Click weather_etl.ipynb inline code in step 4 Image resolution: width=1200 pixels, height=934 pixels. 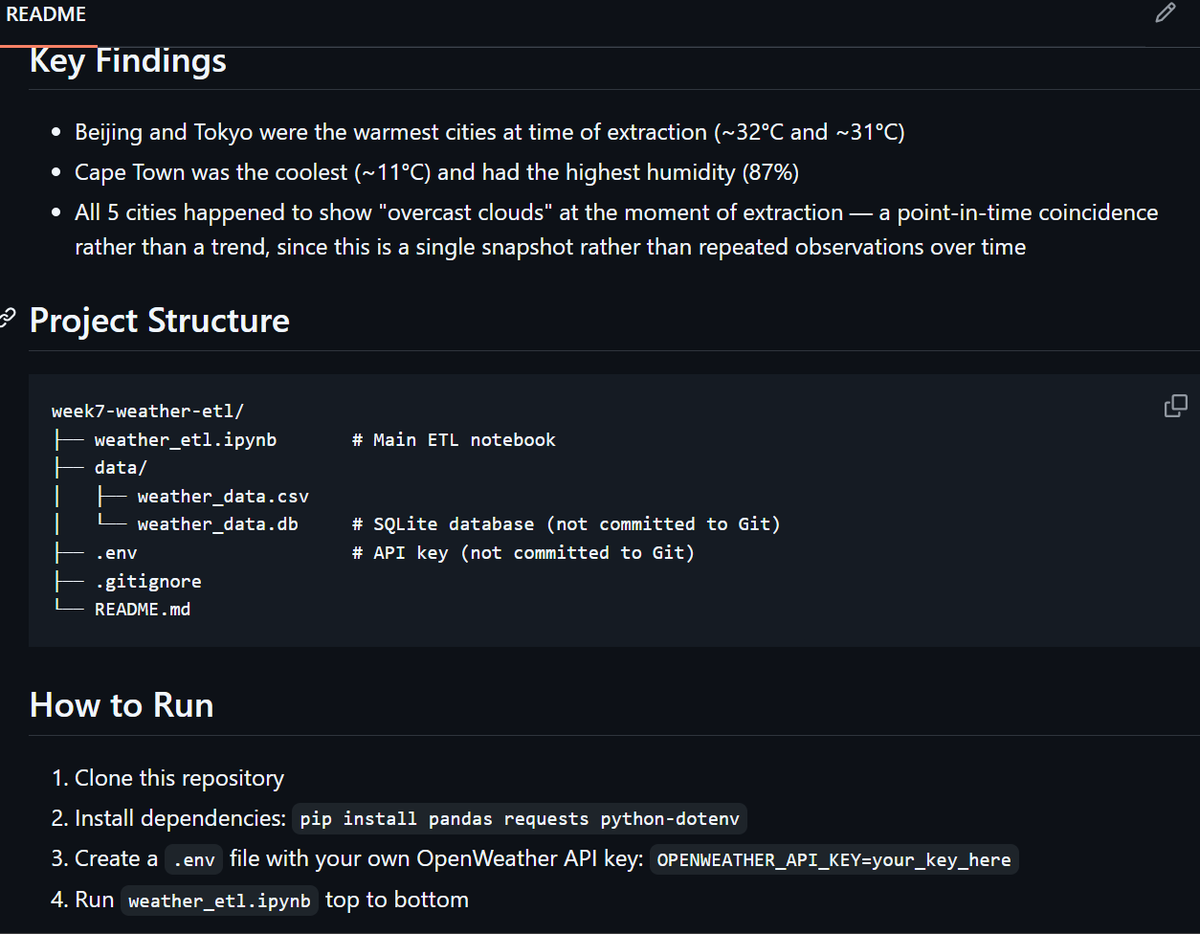tap(221, 901)
